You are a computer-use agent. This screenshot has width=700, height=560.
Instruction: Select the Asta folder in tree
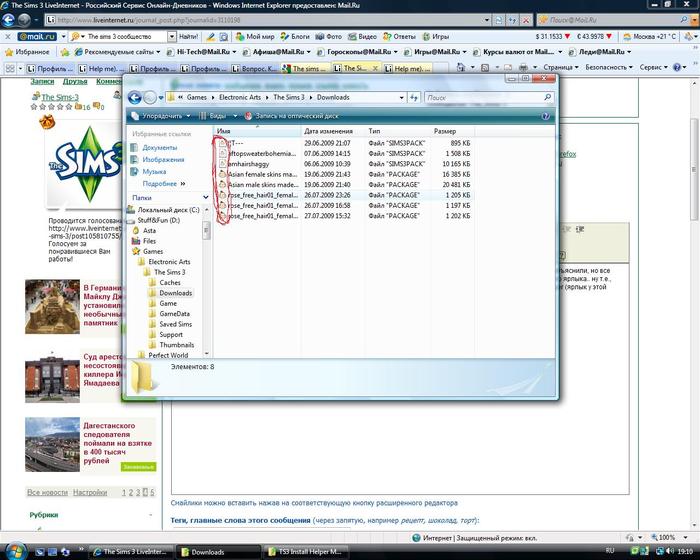149,230
